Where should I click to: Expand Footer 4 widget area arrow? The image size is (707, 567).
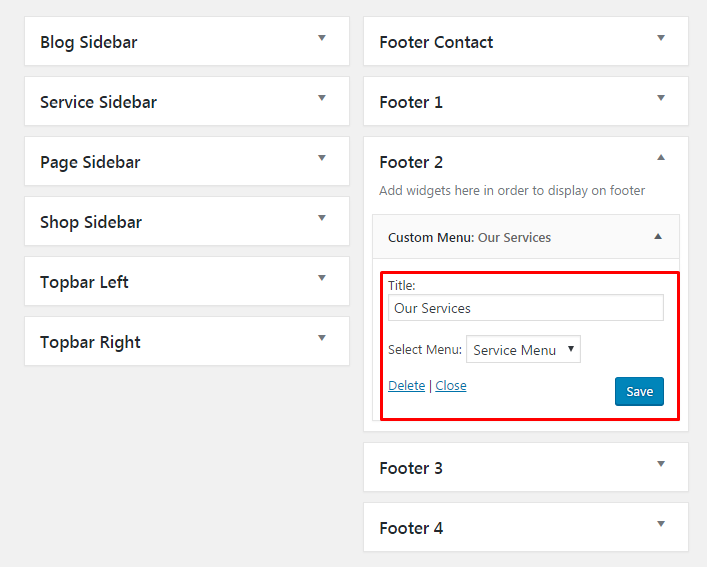(661, 524)
